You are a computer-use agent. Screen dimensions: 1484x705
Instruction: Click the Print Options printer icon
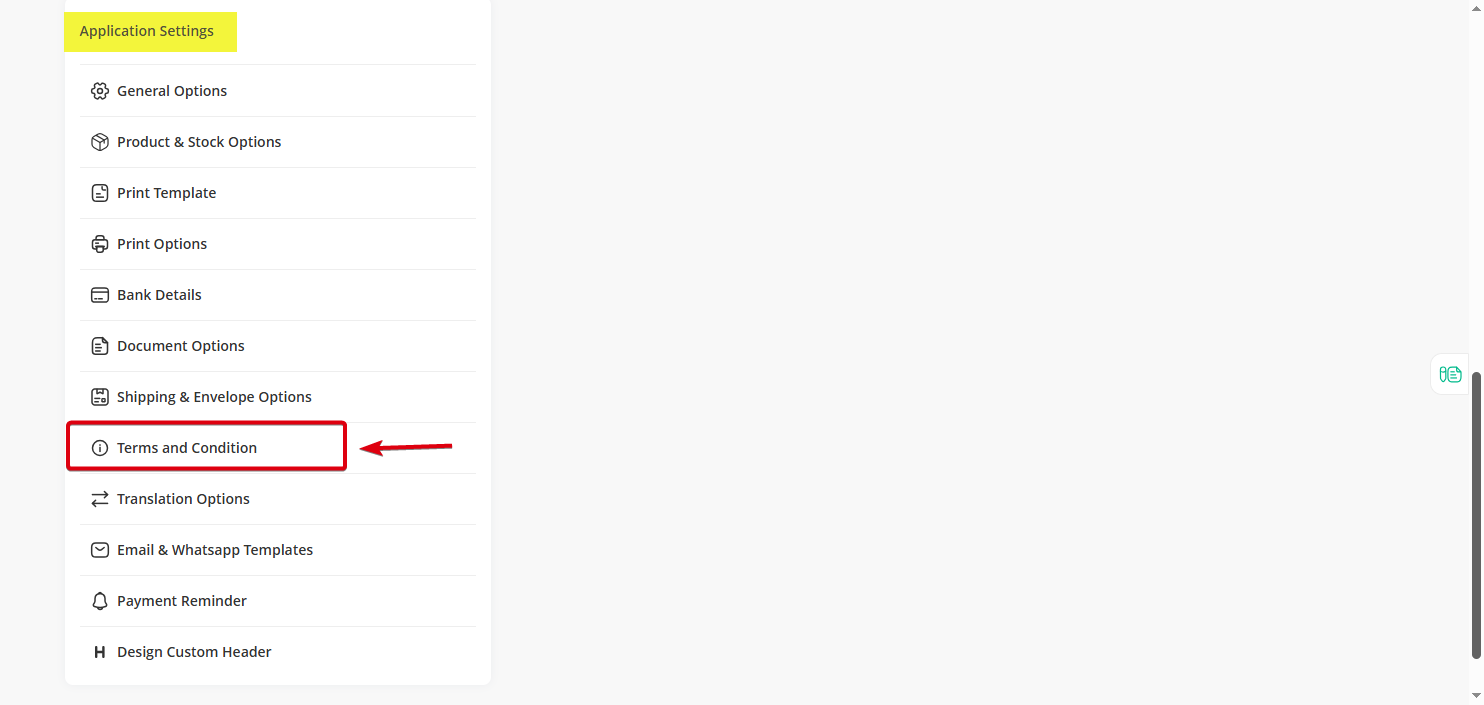[99, 244]
